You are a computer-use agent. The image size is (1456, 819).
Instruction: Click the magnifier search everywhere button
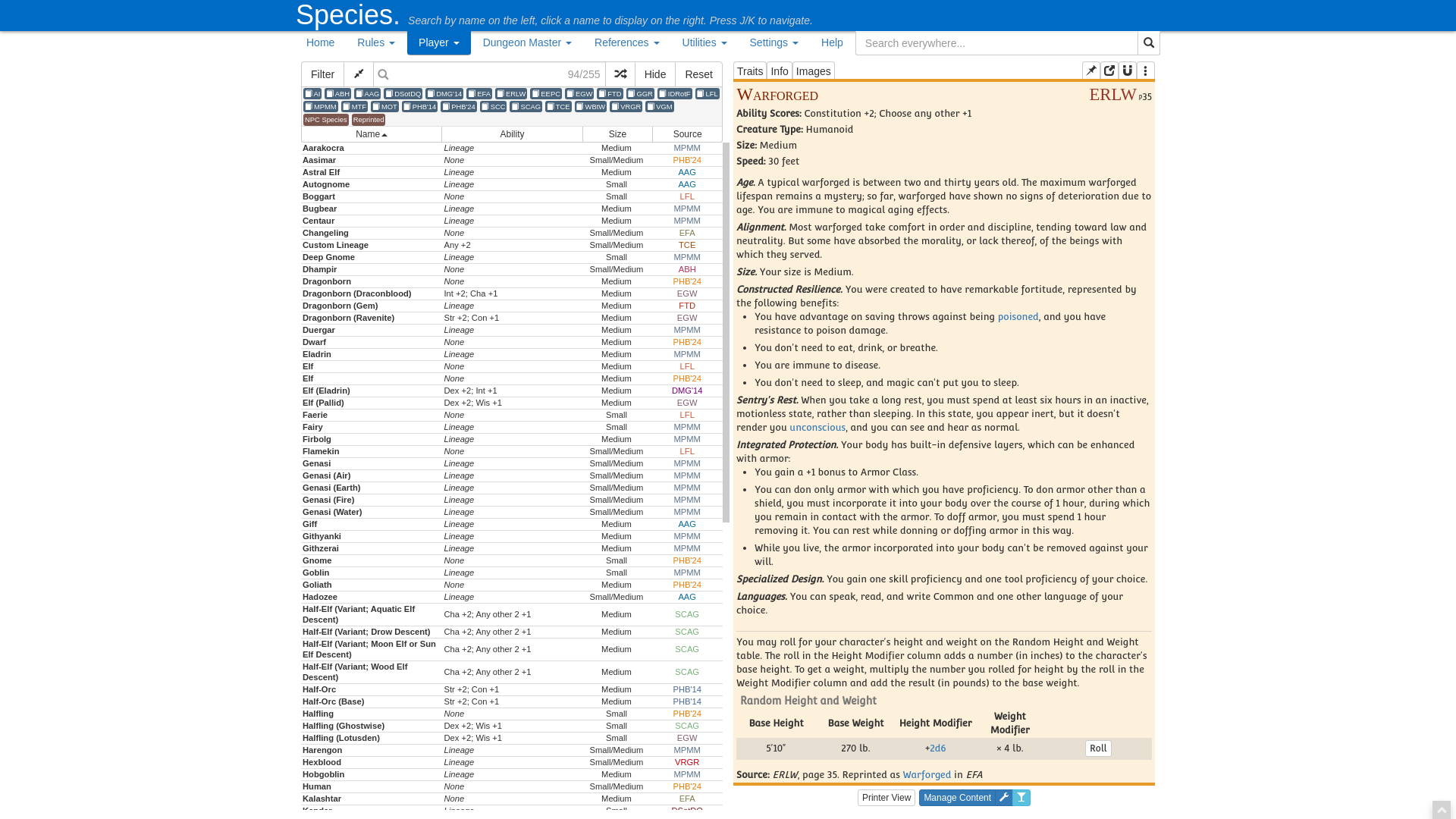pos(1149,43)
